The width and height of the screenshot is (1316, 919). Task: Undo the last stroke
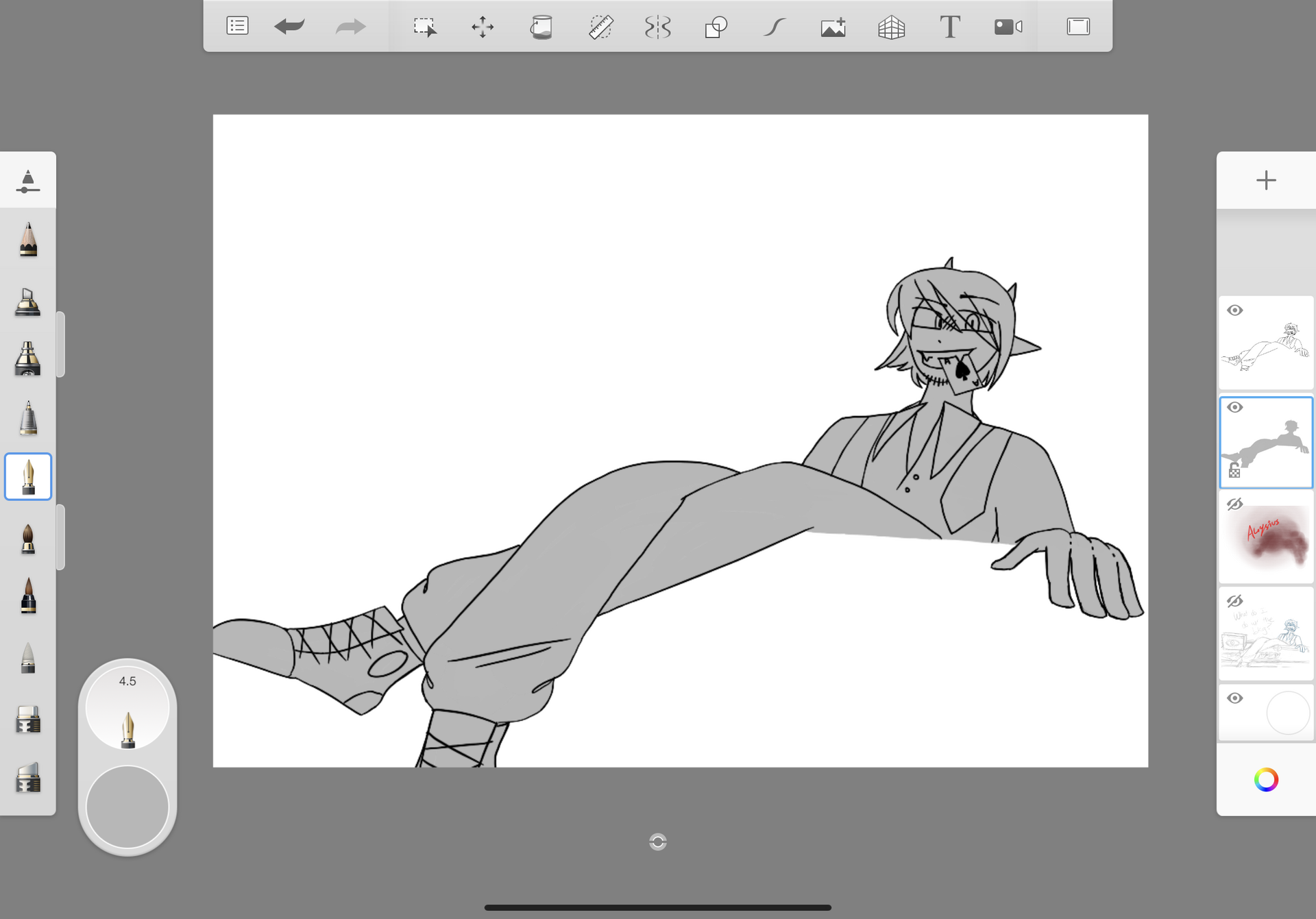pyautogui.click(x=289, y=27)
